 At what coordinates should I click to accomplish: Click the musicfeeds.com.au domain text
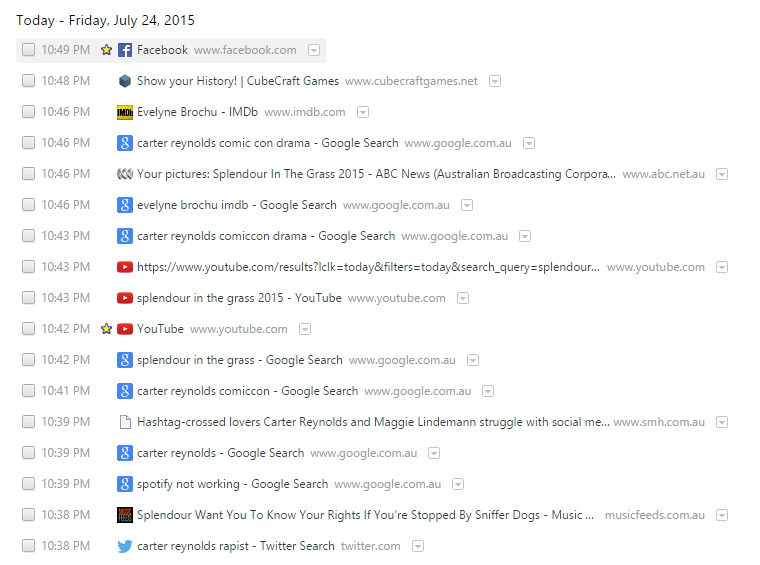(654, 515)
